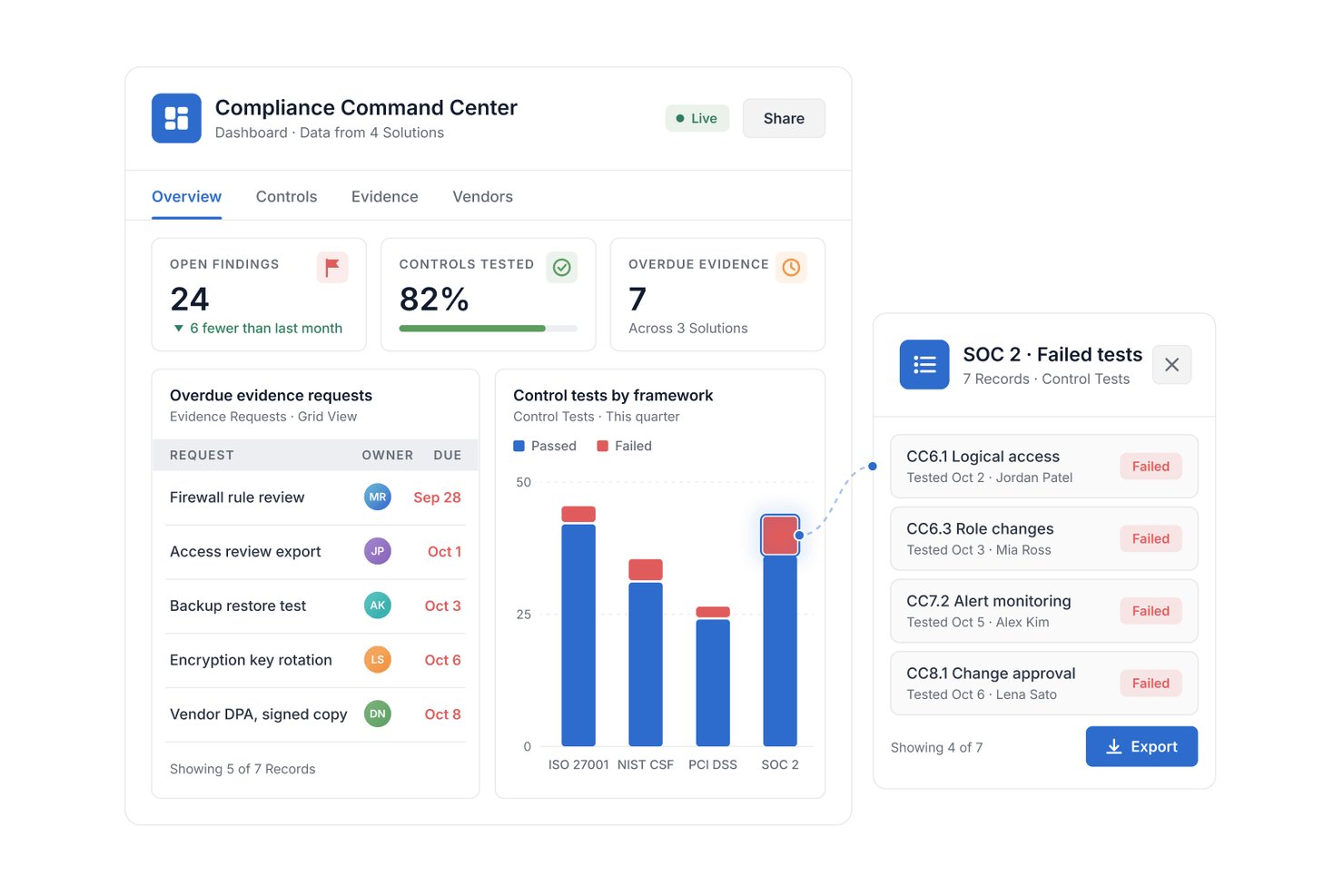1344x896 pixels.
Task: Click the DUE column header
Action: point(448,455)
